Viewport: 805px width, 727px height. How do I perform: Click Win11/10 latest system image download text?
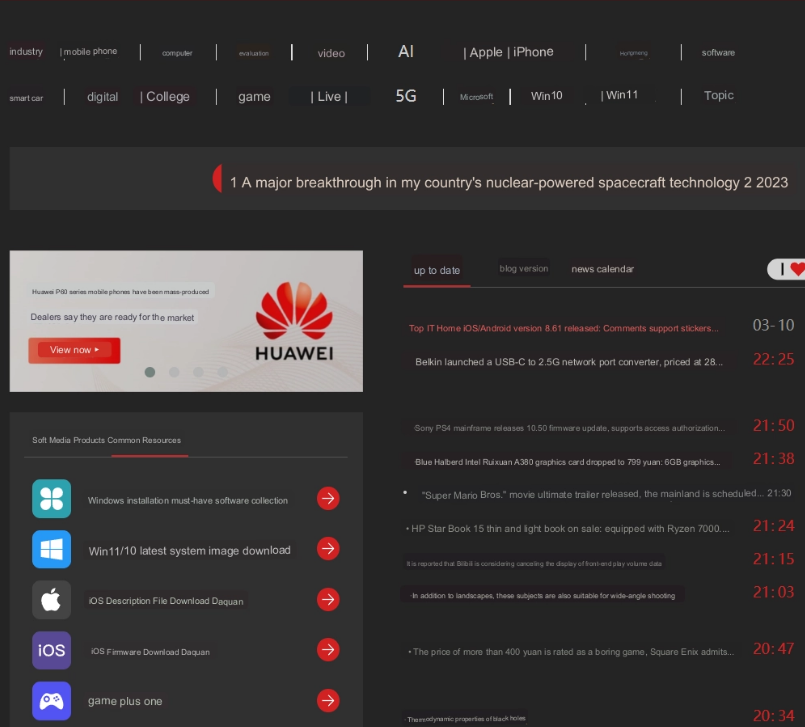(189, 550)
